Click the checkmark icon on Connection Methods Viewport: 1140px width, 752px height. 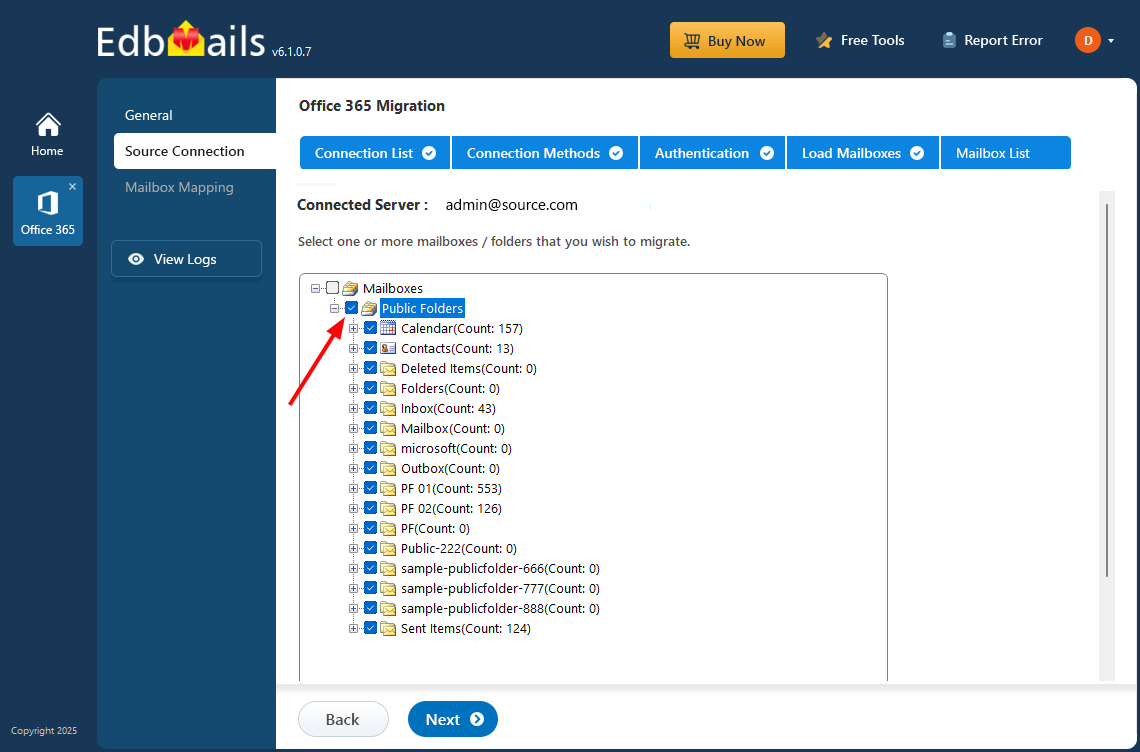(x=616, y=153)
